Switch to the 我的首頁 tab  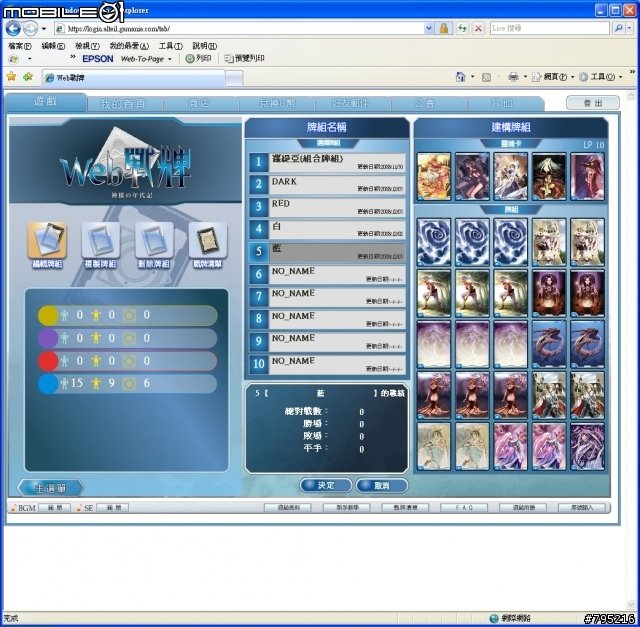tap(124, 104)
